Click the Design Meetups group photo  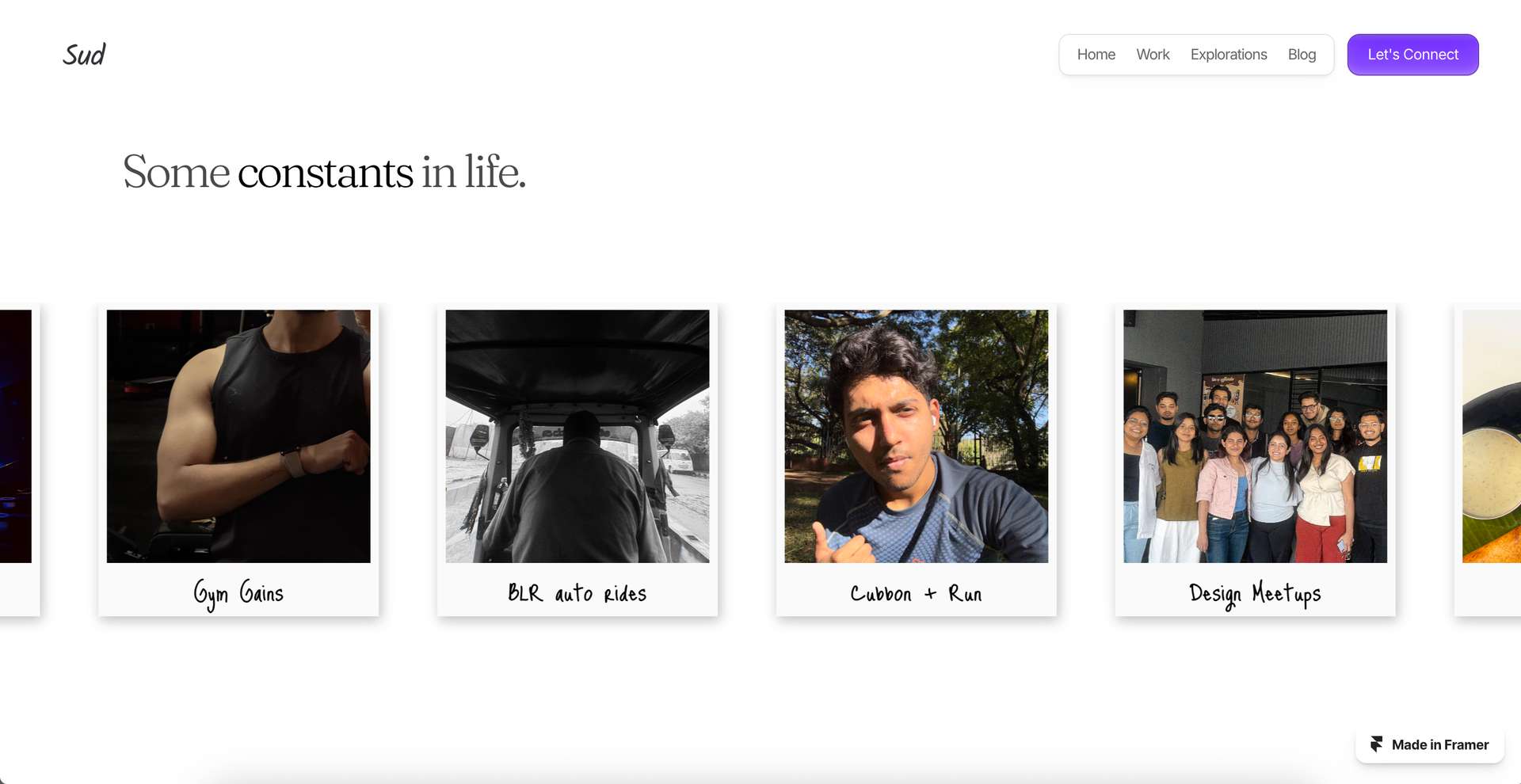click(x=1255, y=437)
